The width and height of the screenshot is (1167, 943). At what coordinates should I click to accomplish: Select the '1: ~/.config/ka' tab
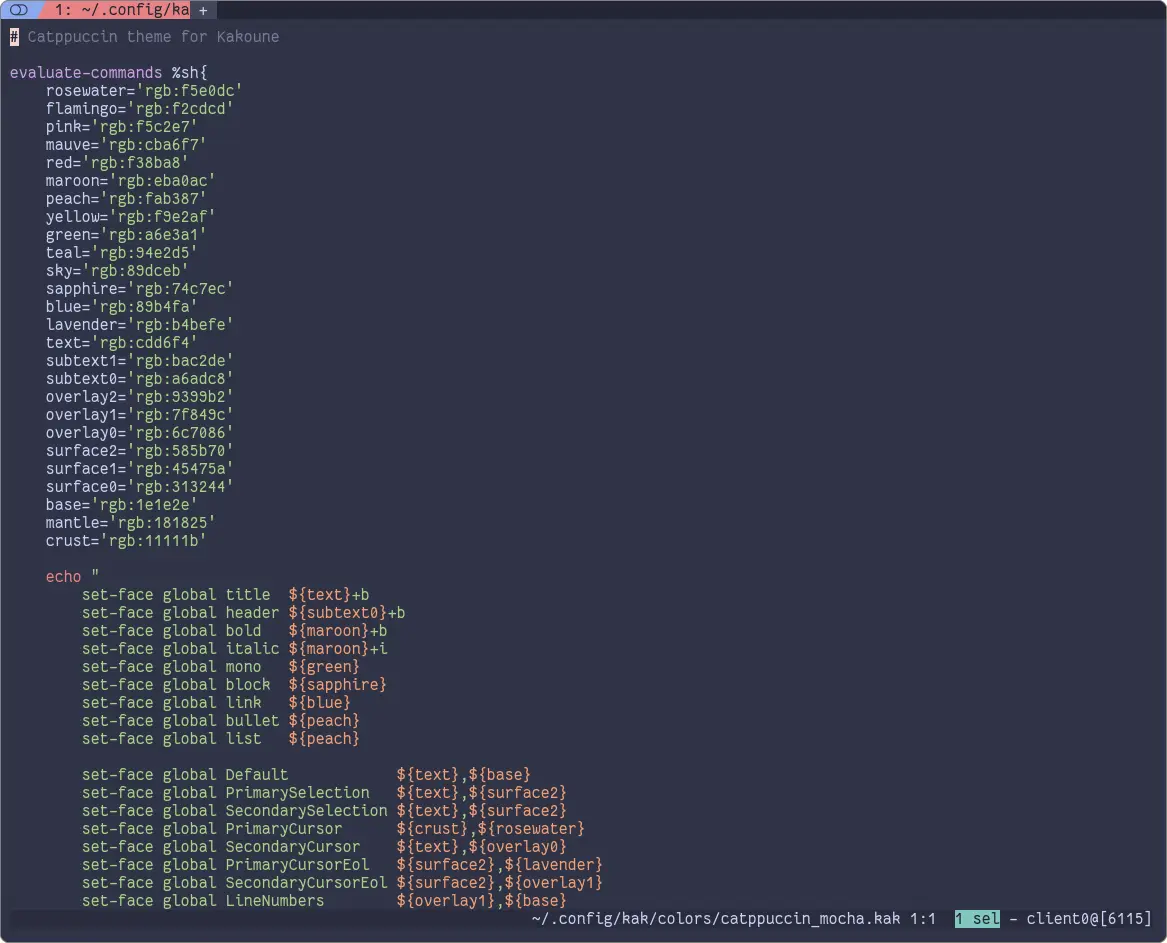pyautogui.click(x=121, y=10)
